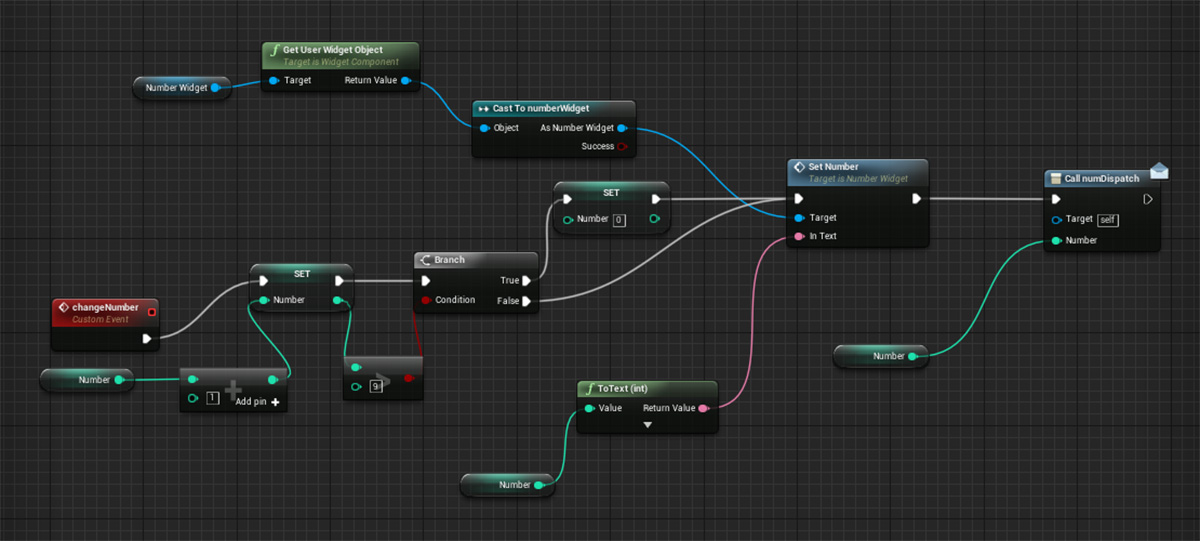1200x541 pixels.
Task: Edit the 1 value field on add node
Action: pos(212,399)
